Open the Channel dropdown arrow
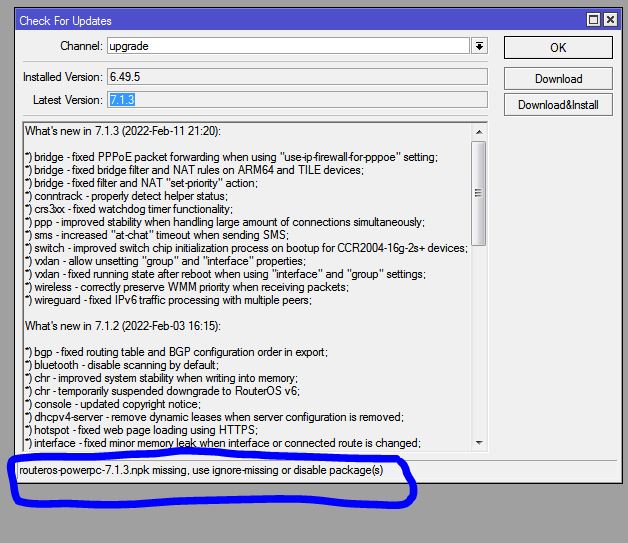 pyautogui.click(x=479, y=46)
